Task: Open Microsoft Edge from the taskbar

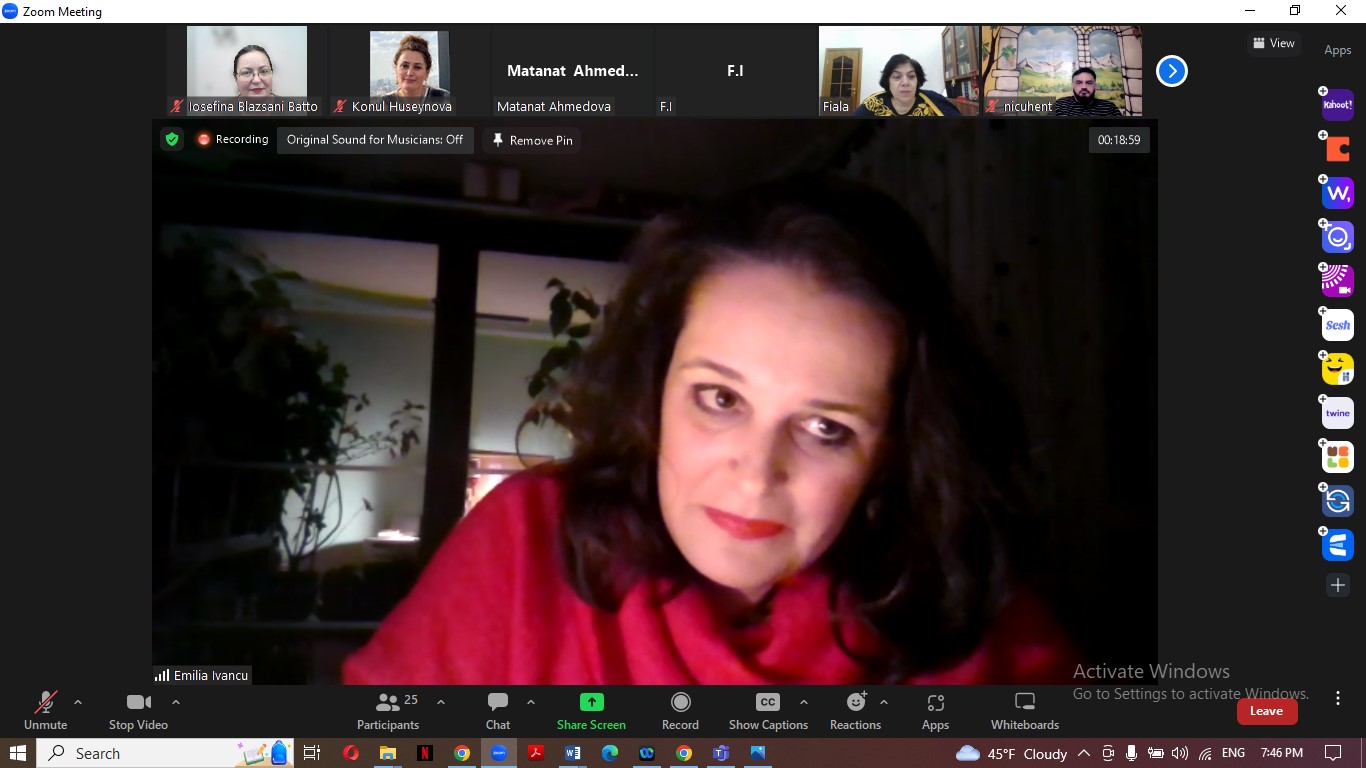Action: (x=610, y=753)
